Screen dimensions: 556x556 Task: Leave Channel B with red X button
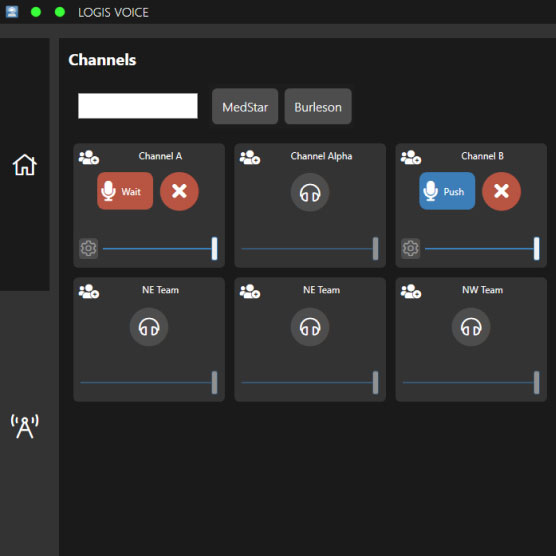[x=501, y=191]
